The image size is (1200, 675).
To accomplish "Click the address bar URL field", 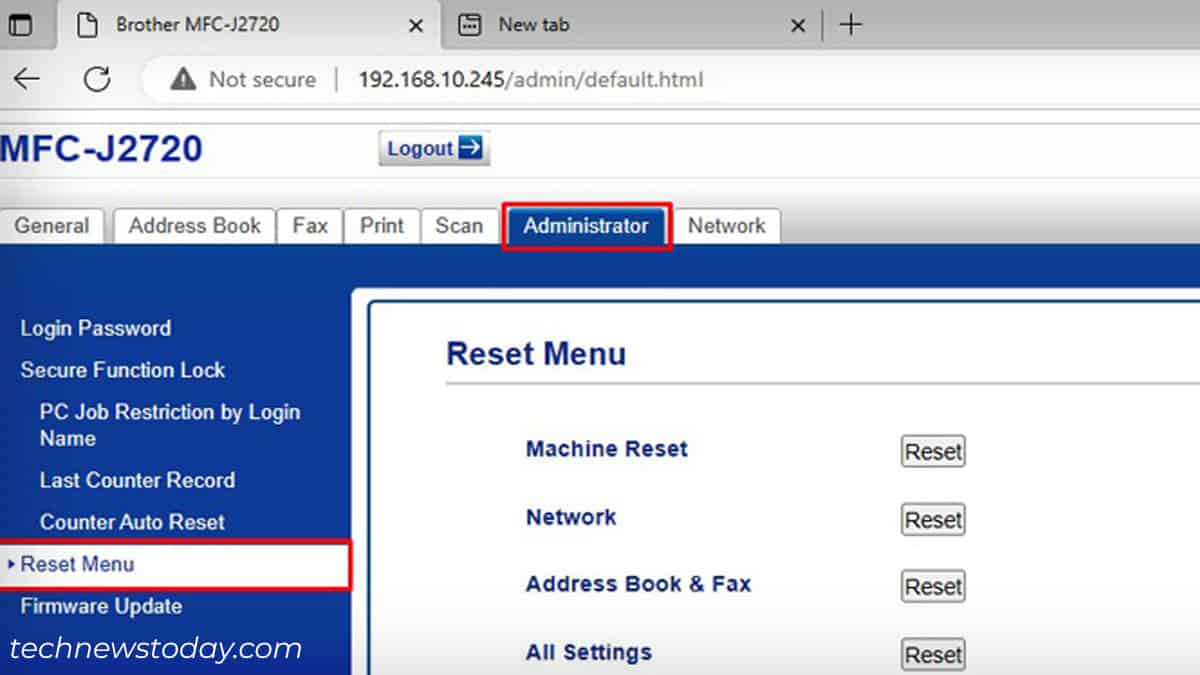I will click(531, 79).
